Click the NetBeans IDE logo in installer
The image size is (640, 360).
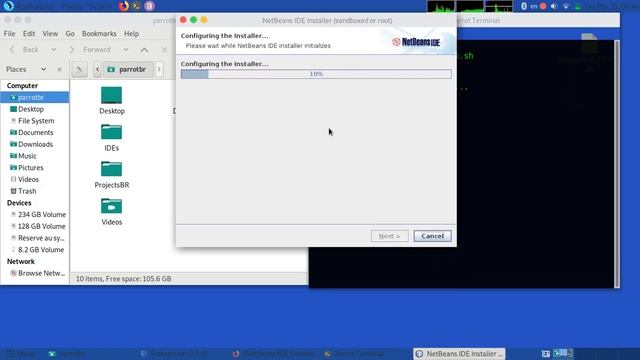point(416,42)
